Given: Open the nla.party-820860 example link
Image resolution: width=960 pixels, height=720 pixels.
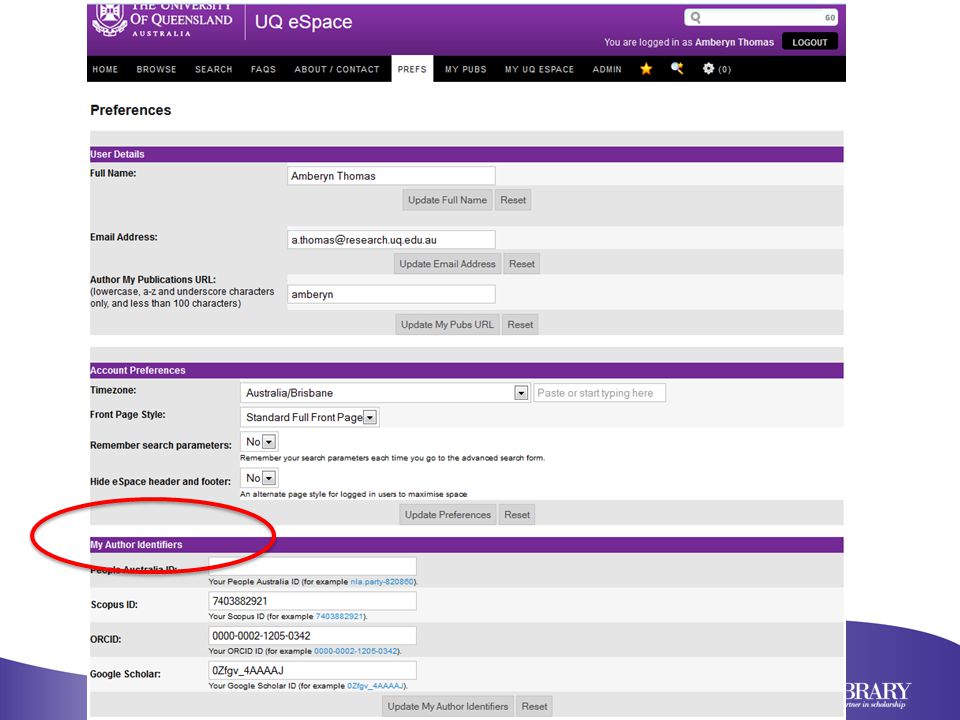Looking at the screenshot, I should (x=382, y=582).
